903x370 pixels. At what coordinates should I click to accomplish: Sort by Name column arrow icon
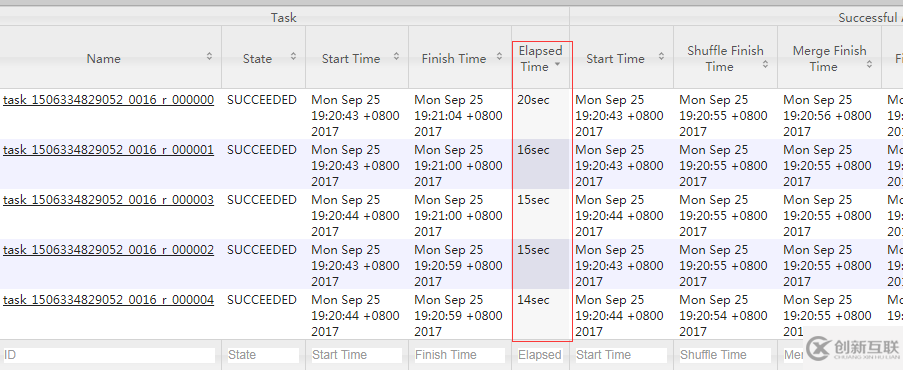209,56
